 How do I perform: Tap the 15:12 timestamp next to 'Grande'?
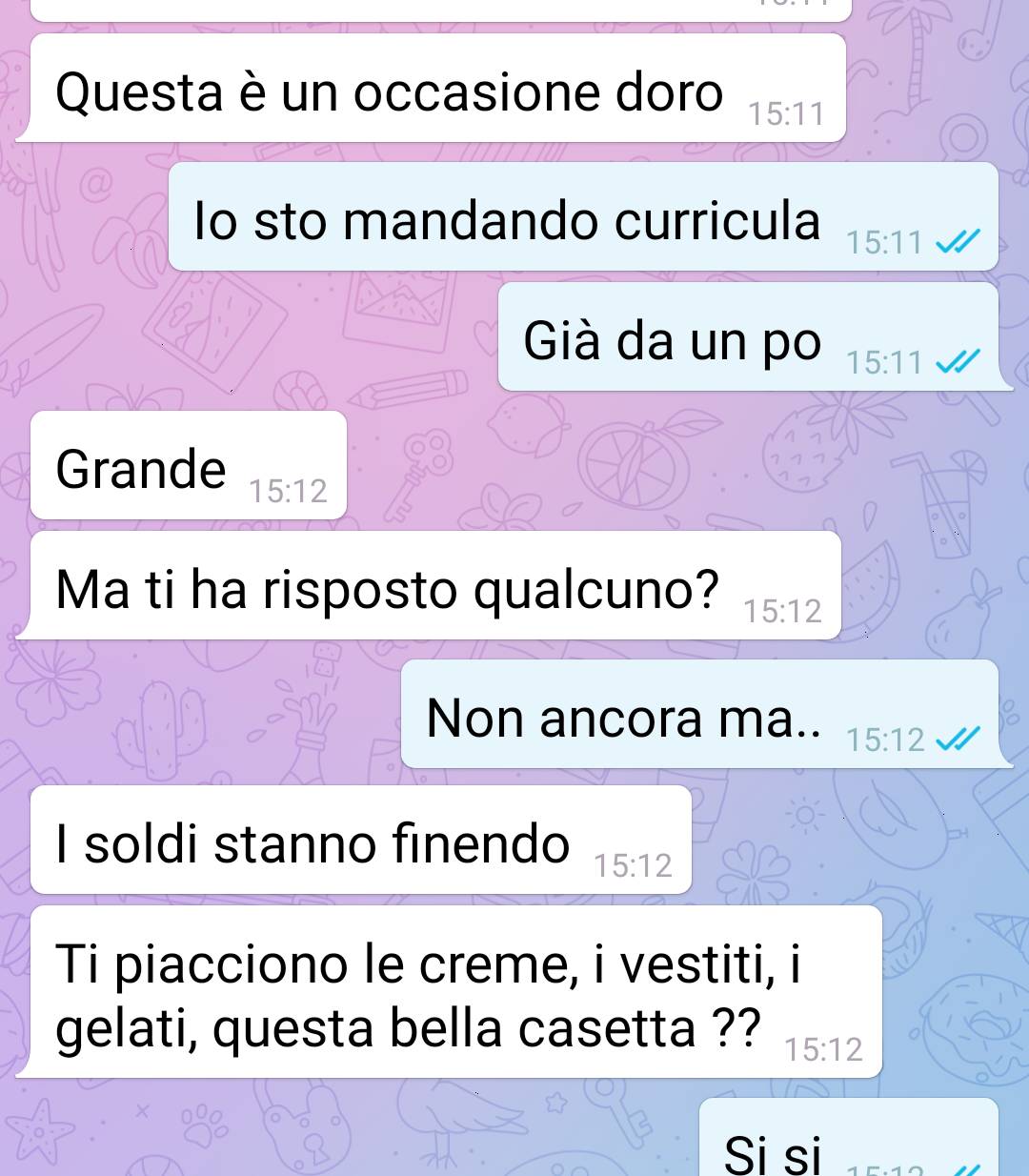pyautogui.click(x=288, y=491)
